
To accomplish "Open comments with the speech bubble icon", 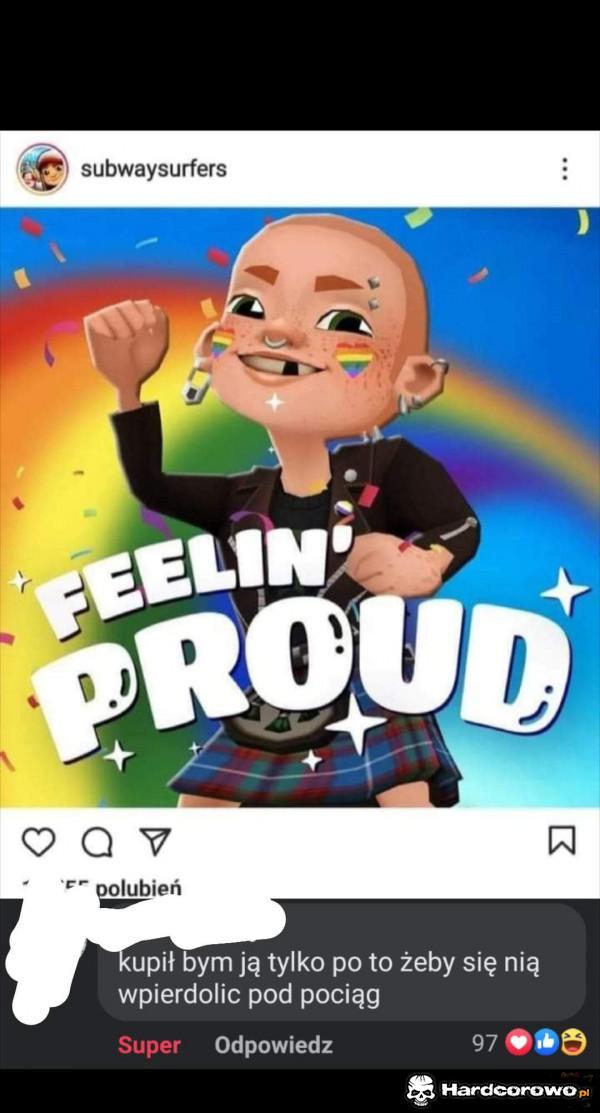I will 97,842.
